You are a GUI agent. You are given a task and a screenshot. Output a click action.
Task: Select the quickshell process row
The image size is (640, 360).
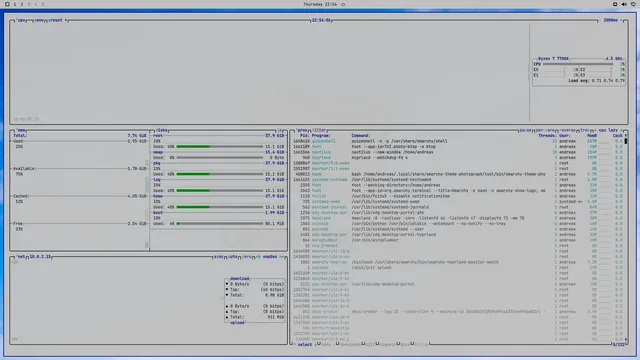pyautogui.click(x=457, y=141)
